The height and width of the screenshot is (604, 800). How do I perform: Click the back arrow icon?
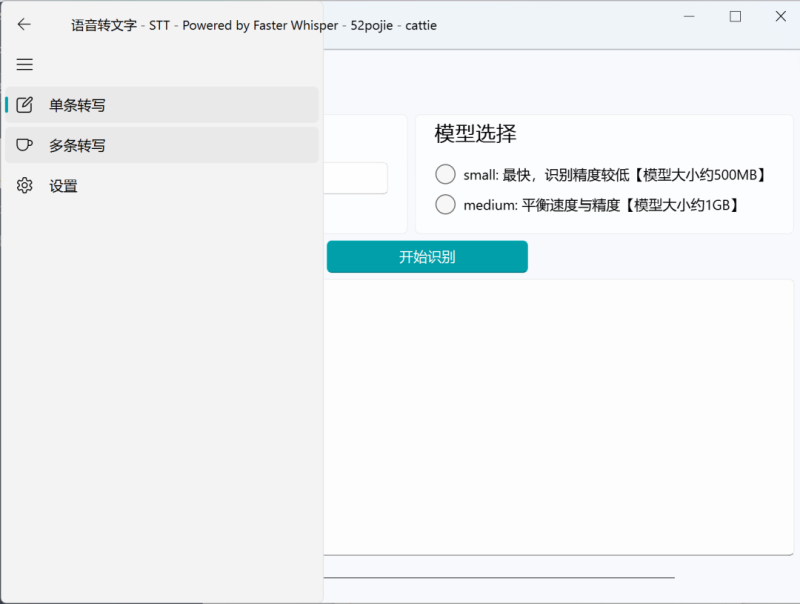24,24
